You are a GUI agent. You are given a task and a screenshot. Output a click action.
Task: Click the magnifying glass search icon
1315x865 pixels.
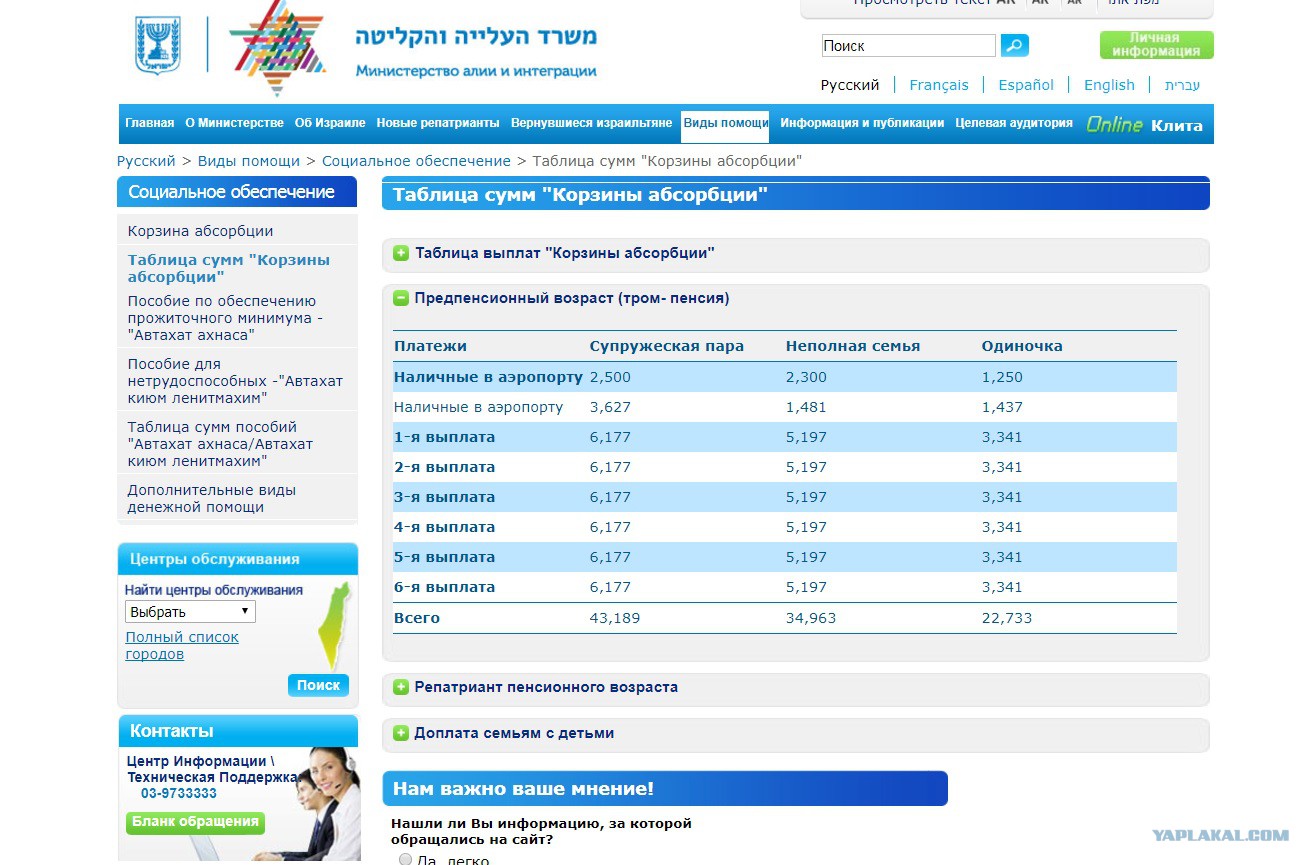(x=1014, y=45)
